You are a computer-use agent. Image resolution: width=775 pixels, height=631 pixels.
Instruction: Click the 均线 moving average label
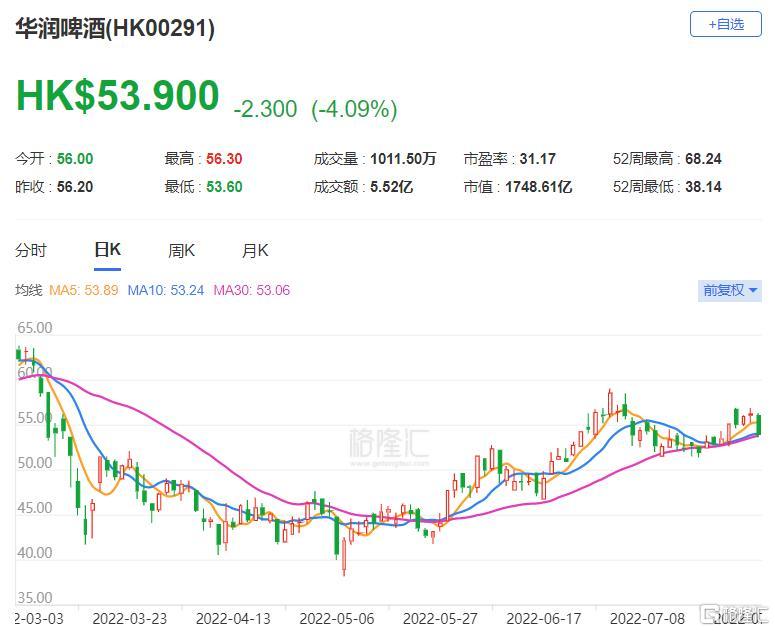[29, 290]
